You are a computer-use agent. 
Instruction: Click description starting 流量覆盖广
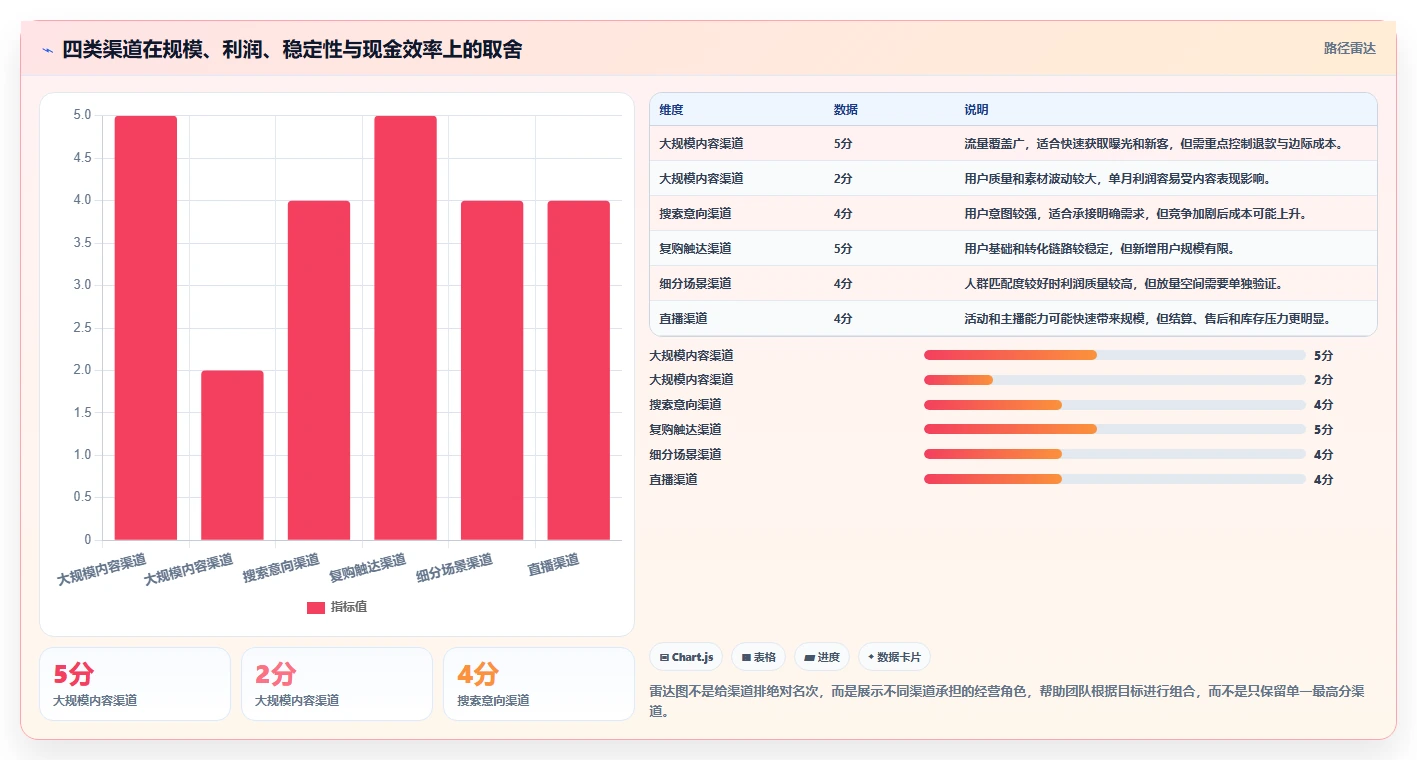pyautogui.click(x=1153, y=144)
